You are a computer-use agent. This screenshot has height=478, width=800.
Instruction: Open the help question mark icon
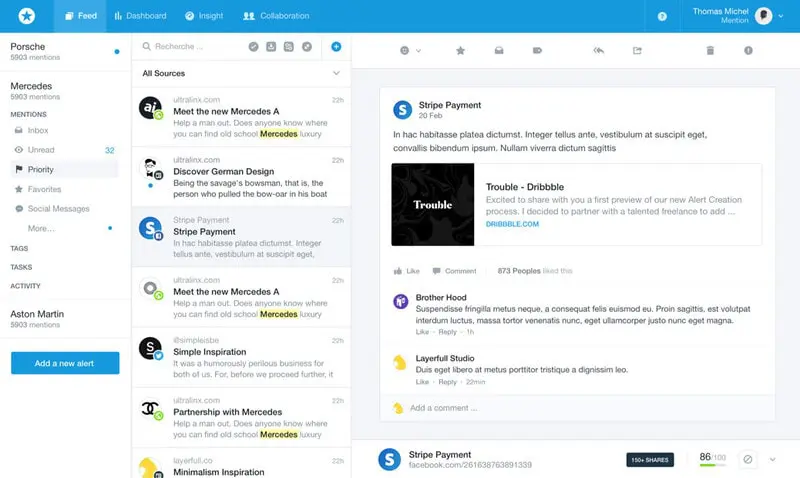click(662, 16)
